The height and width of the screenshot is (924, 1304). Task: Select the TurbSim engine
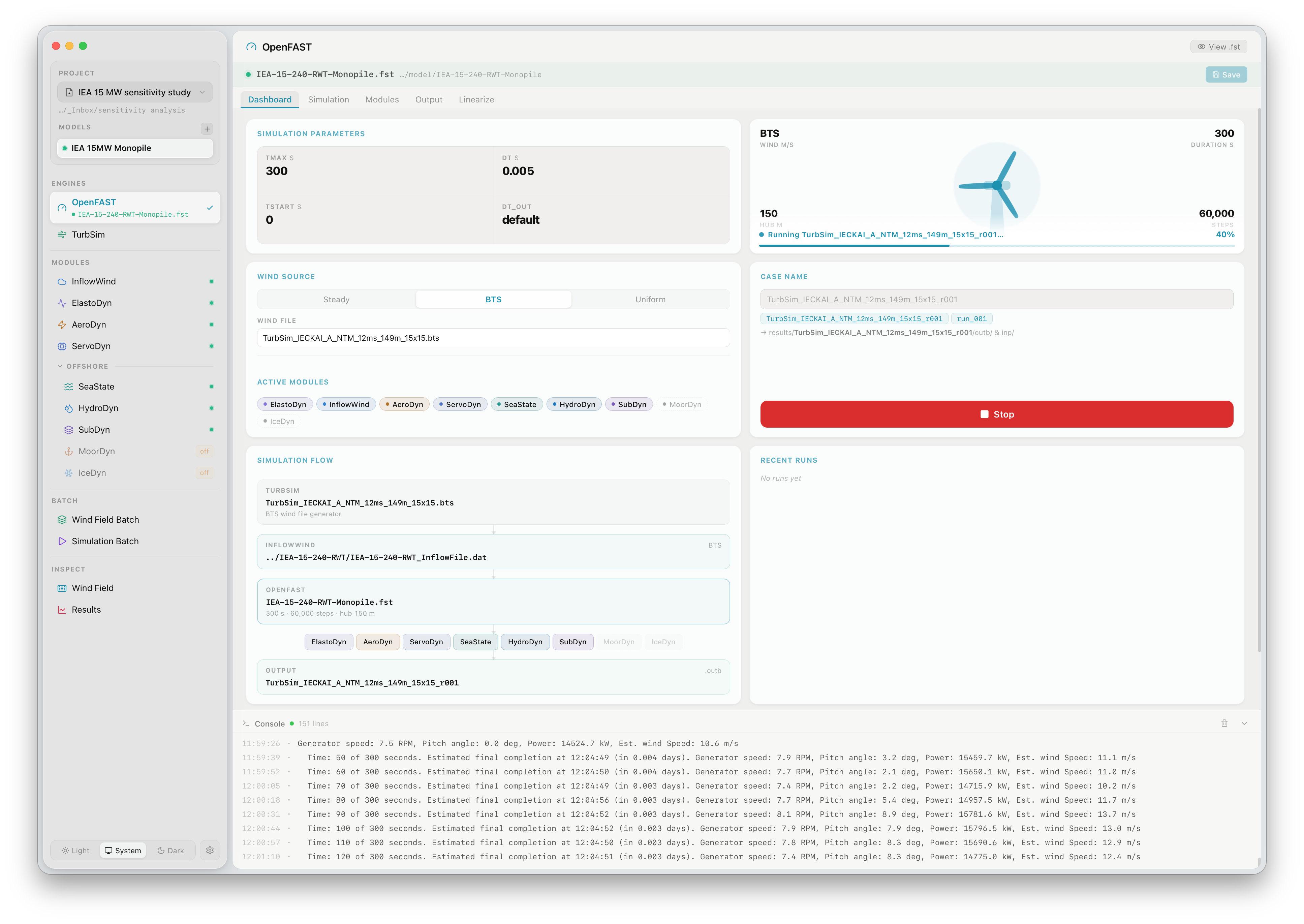pos(135,235)
